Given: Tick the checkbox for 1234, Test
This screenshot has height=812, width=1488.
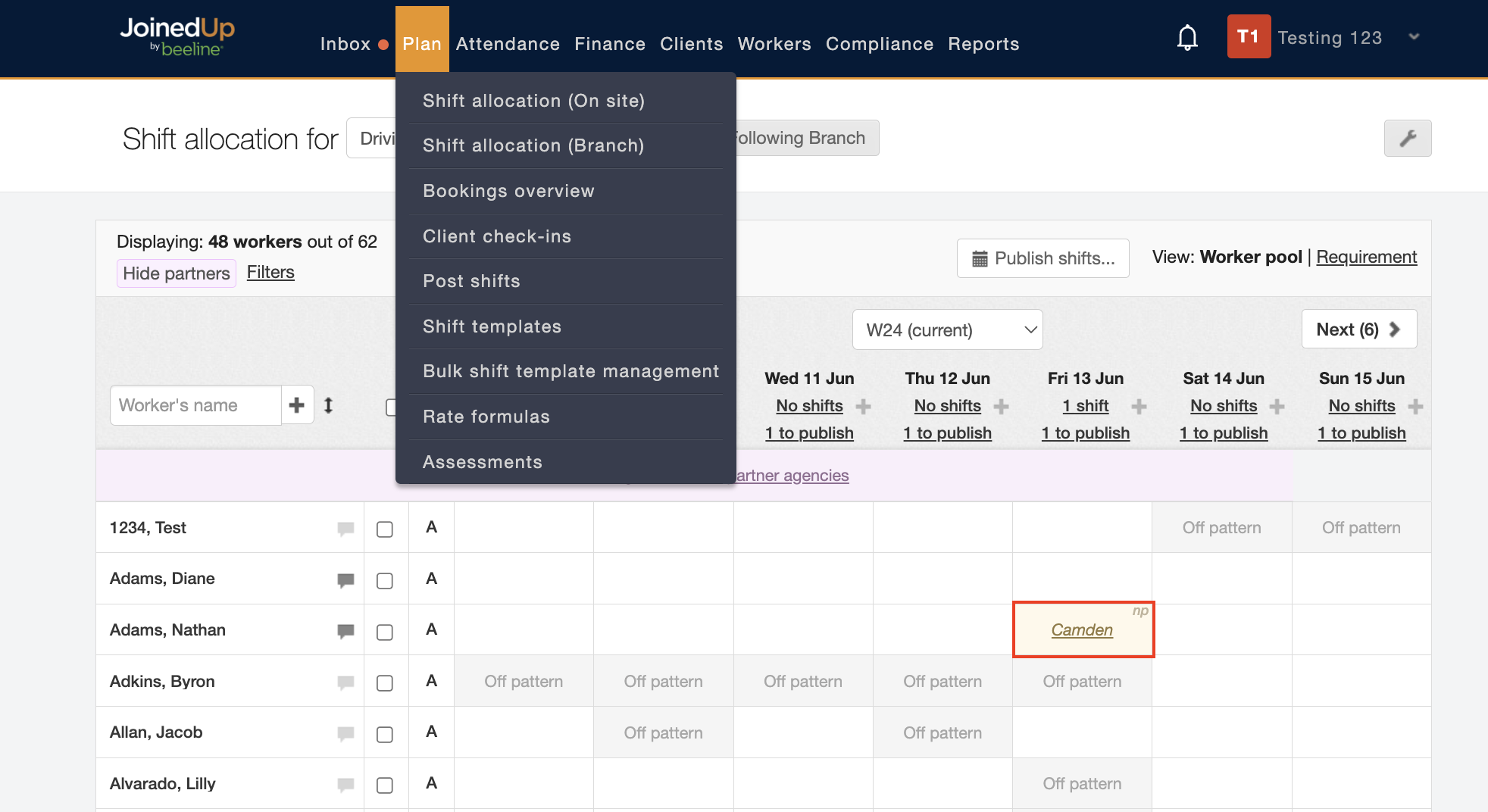Looking at the screenshot, I should [x=385, y=529].
